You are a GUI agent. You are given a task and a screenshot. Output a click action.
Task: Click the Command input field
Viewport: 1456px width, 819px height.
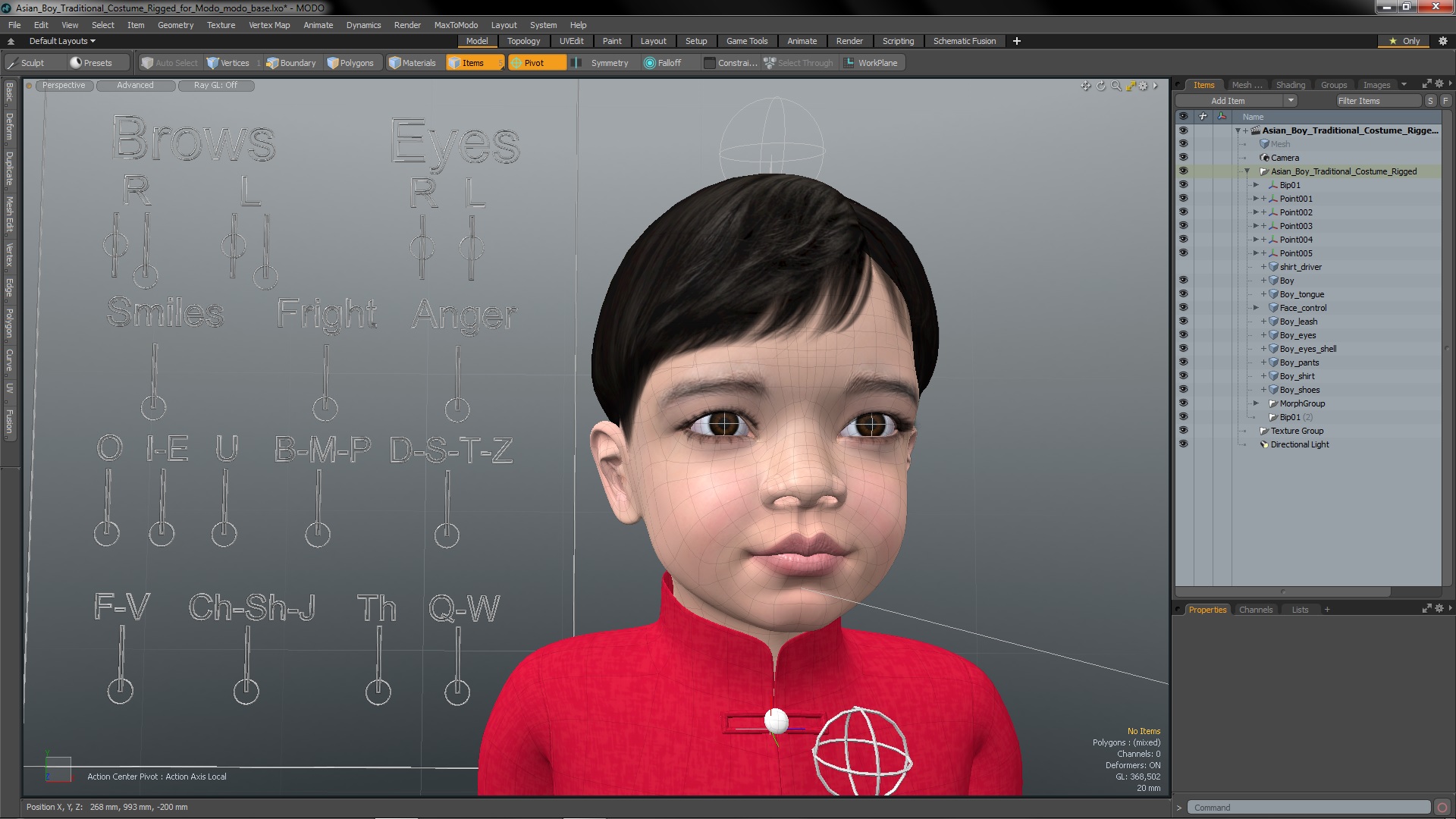coord(1308,808)
